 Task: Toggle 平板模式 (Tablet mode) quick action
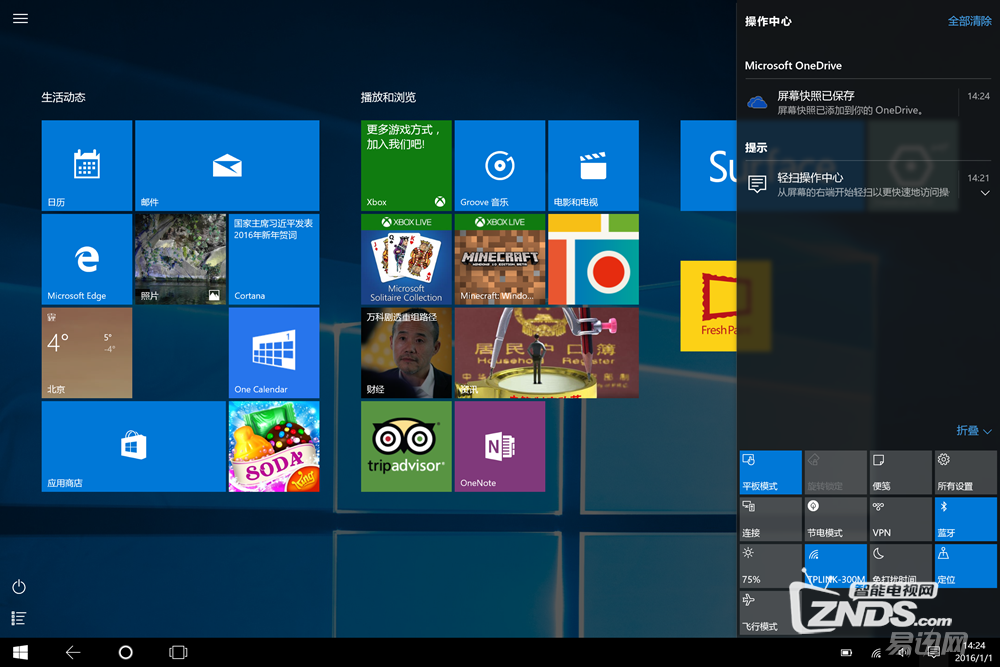click(770, 472)
